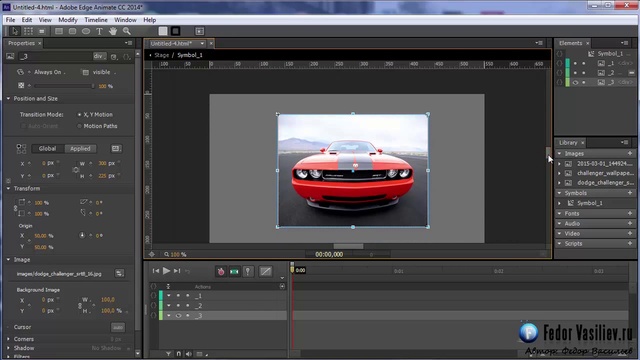Toggle visibility dot of layer _1 in timeline

(x=178, y=296)
